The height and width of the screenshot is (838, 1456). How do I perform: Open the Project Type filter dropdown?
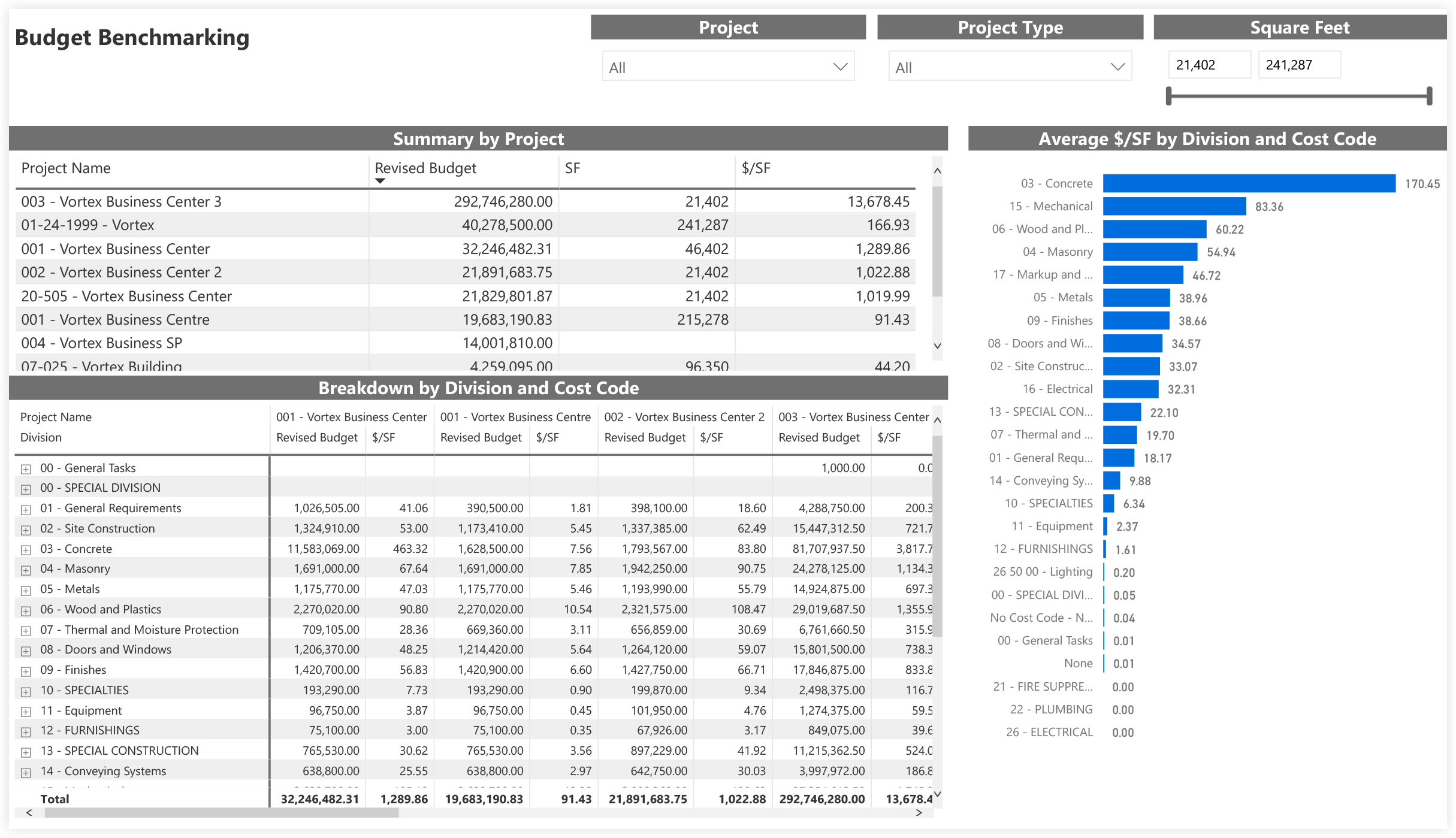tap(1010, 66)
